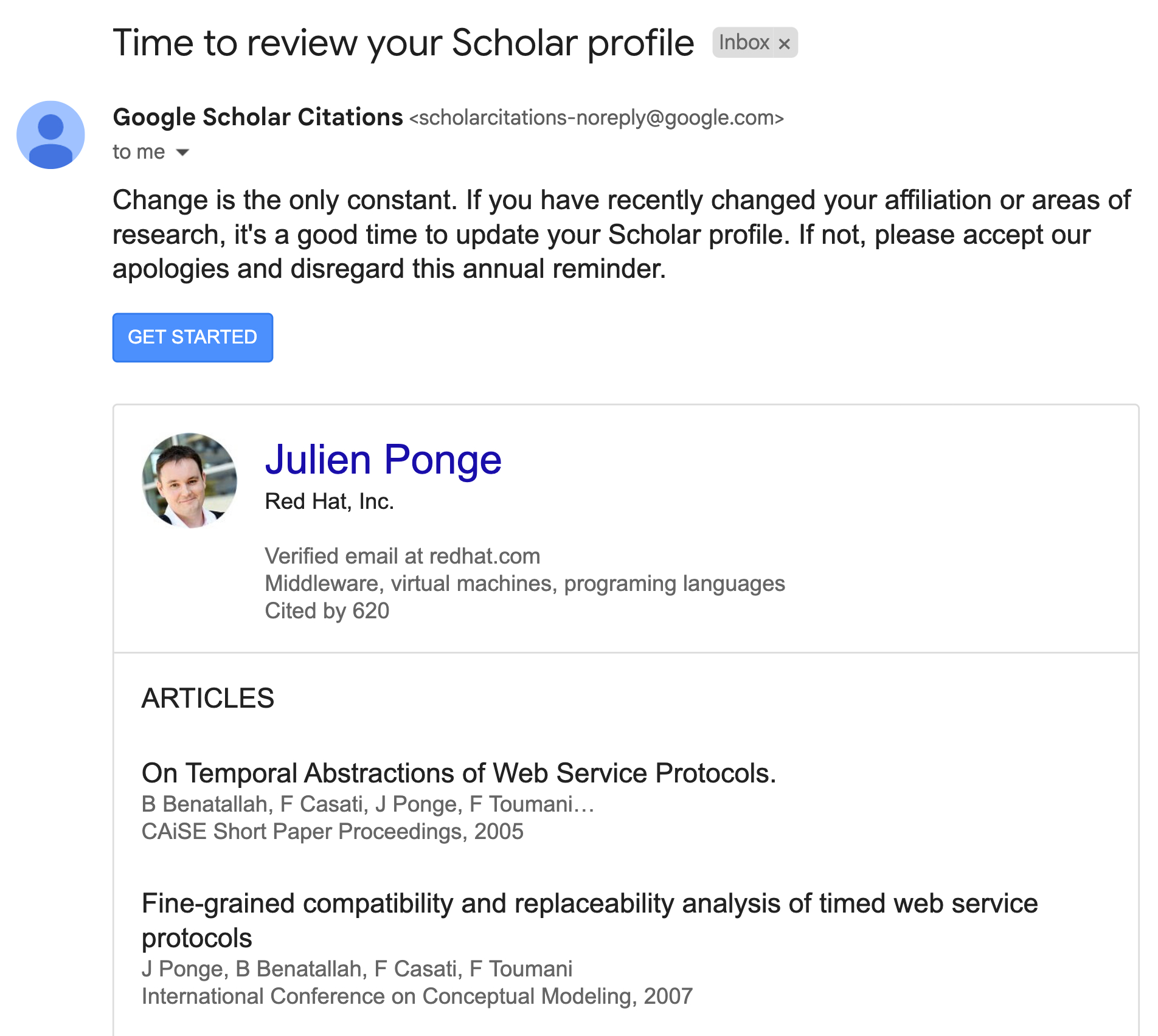Click the "Cited by 620" text
This screenshot has width=1158, height=1036.
tap(327, 611)
